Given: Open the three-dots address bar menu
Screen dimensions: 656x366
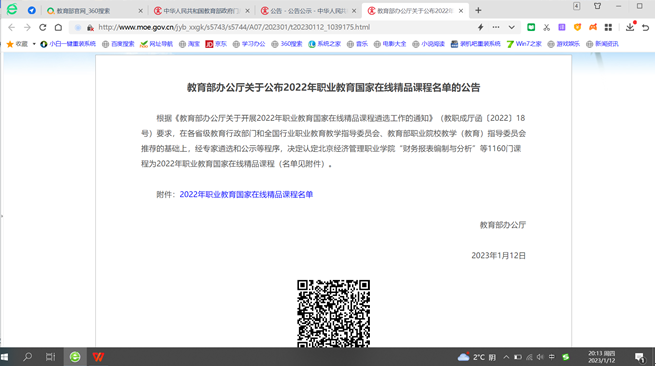Looking at the screenshot, I should coord(496,27).
